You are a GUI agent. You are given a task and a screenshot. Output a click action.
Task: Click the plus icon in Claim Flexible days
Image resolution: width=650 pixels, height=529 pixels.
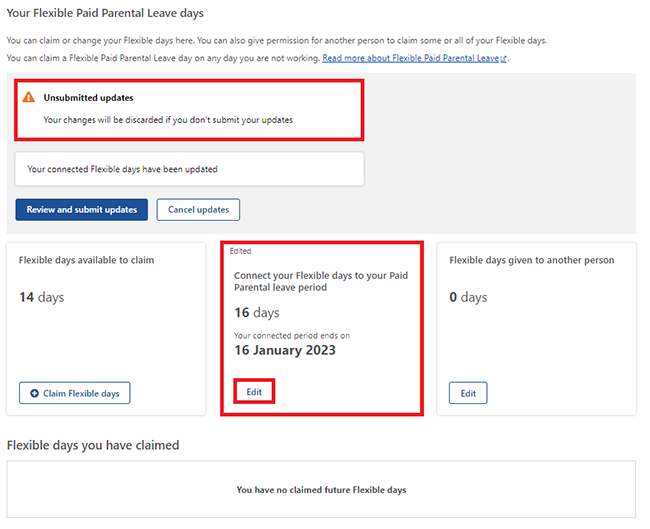pos(34,393)
